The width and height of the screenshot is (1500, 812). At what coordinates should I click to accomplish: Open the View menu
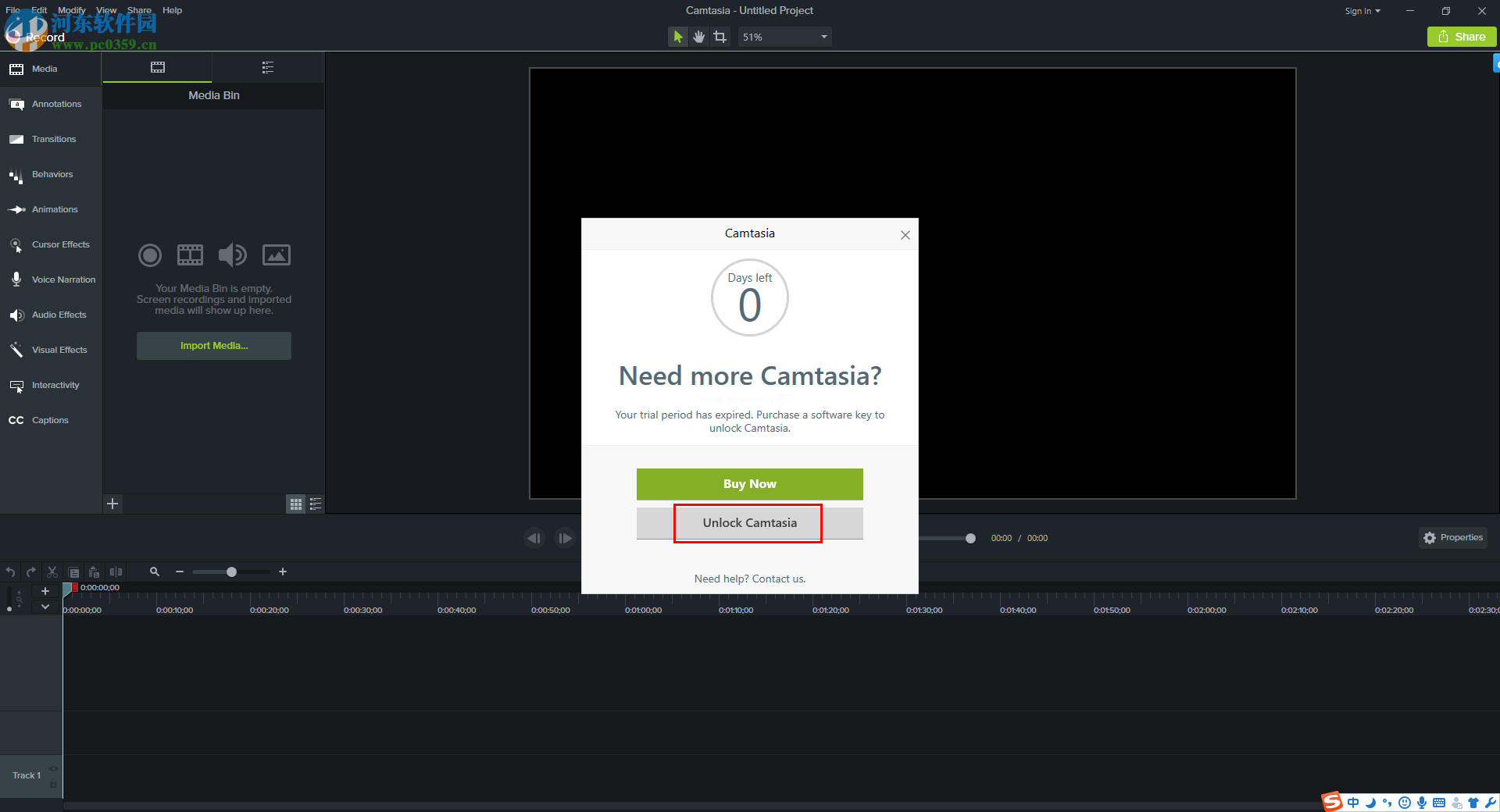pyautogui.click(x=106, y=10)
